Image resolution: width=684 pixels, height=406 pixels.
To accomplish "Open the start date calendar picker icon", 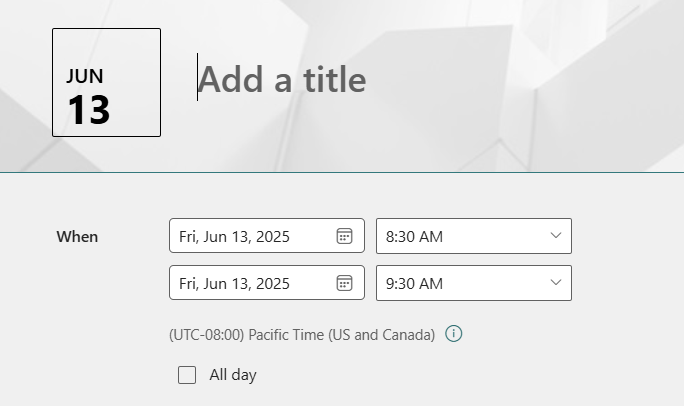I will (344, 236).
